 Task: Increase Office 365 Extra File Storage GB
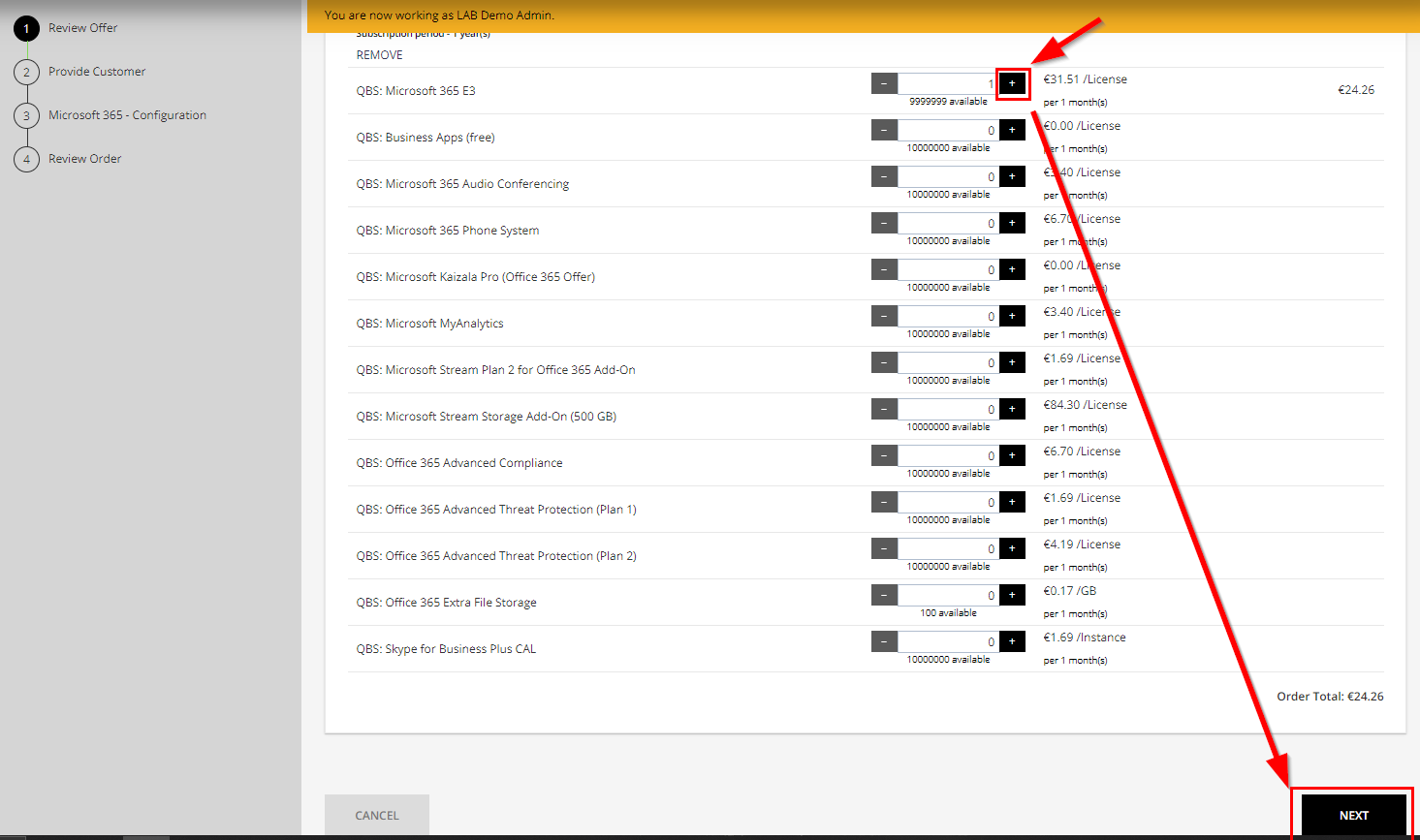point(1012,595)
